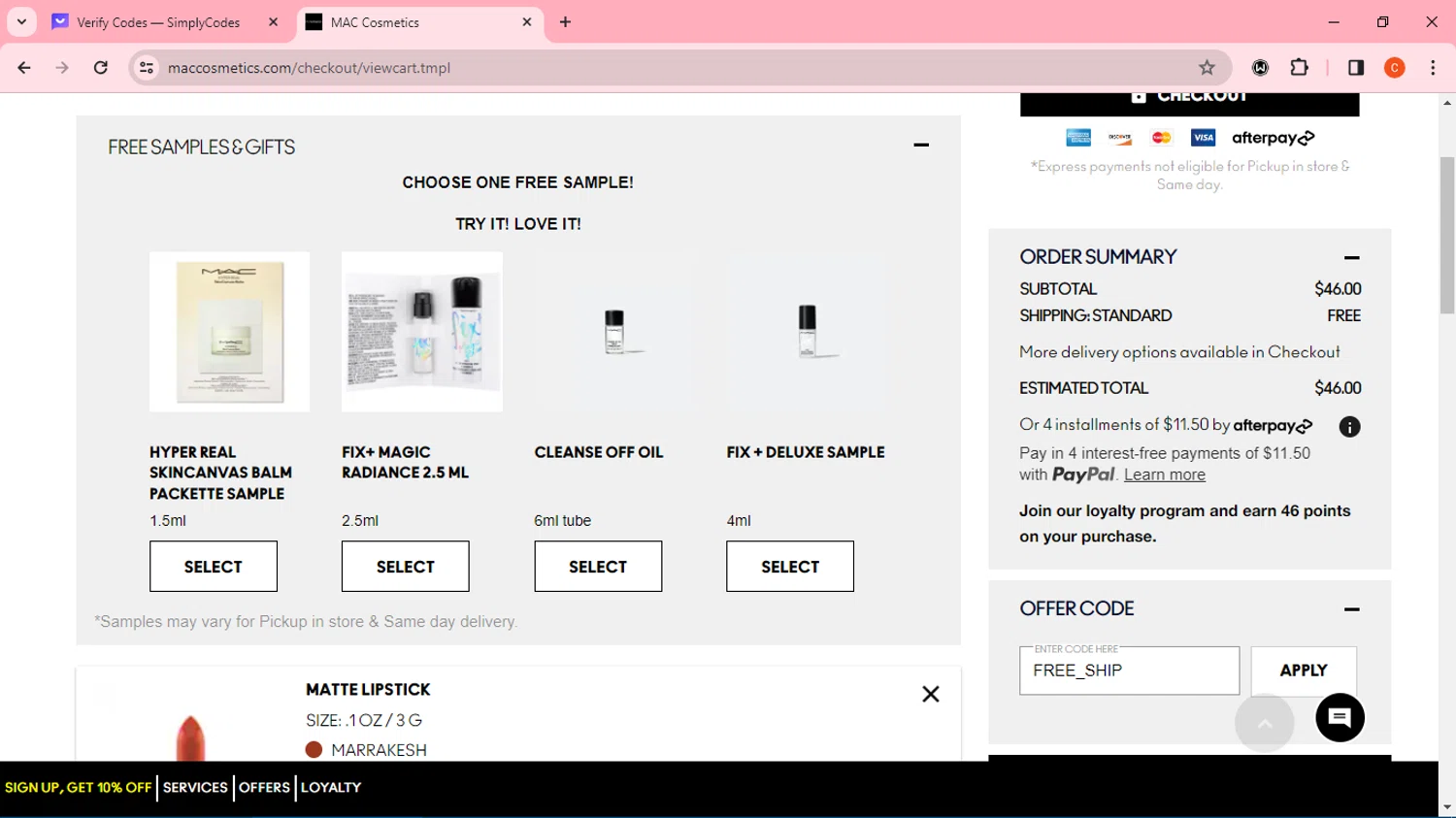Click the Afterpay logo under Checkout

click(1274, 138)
